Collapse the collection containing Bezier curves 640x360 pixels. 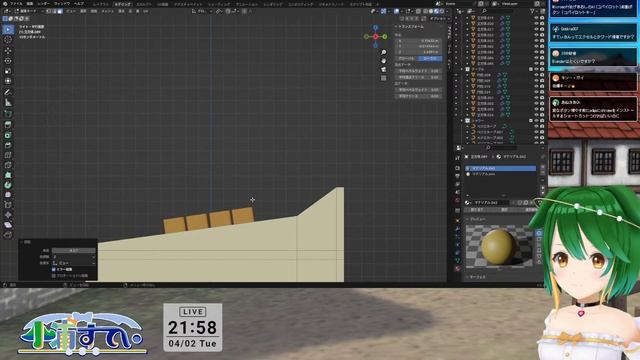pos(462,121)
